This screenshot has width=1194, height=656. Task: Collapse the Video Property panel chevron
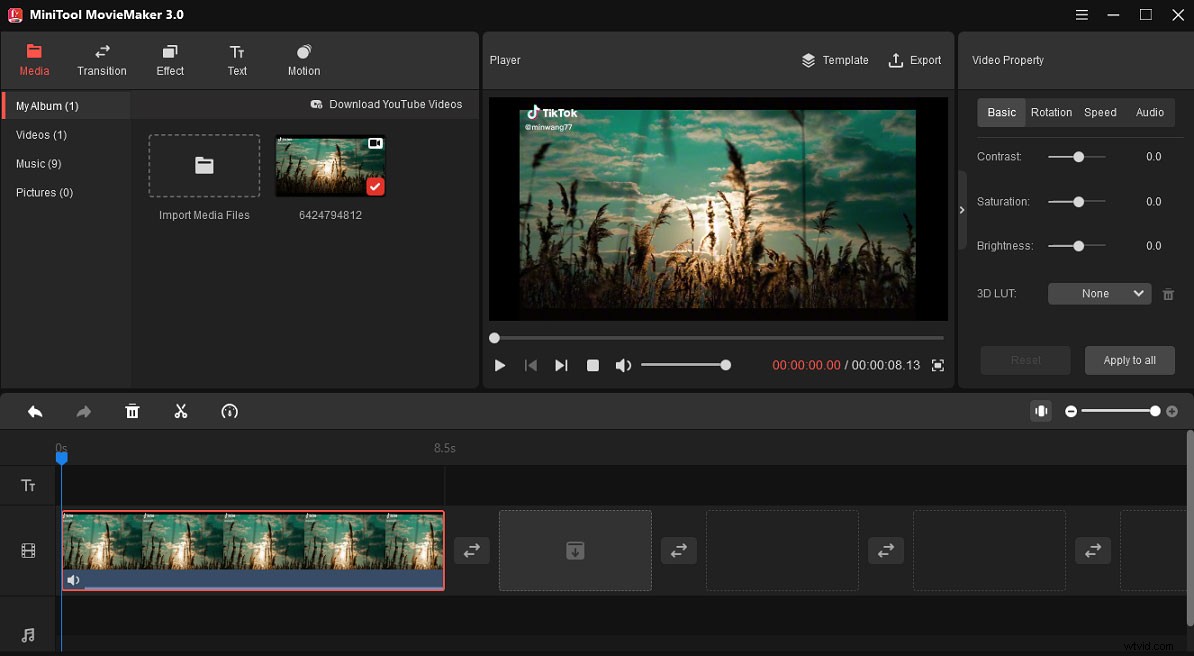[962, 211]
